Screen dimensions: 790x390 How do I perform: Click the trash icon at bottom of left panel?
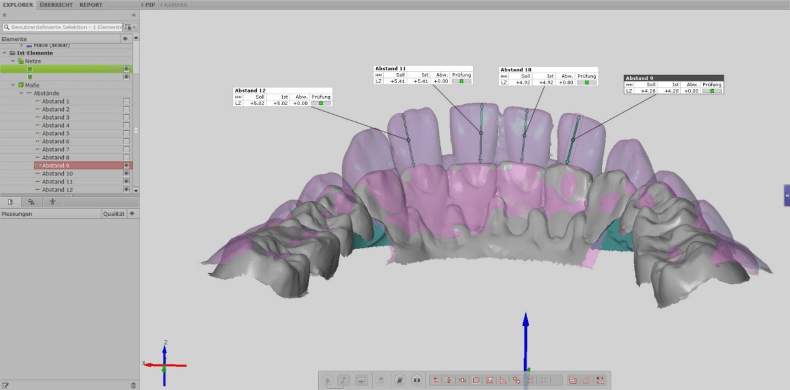[134, 385]
